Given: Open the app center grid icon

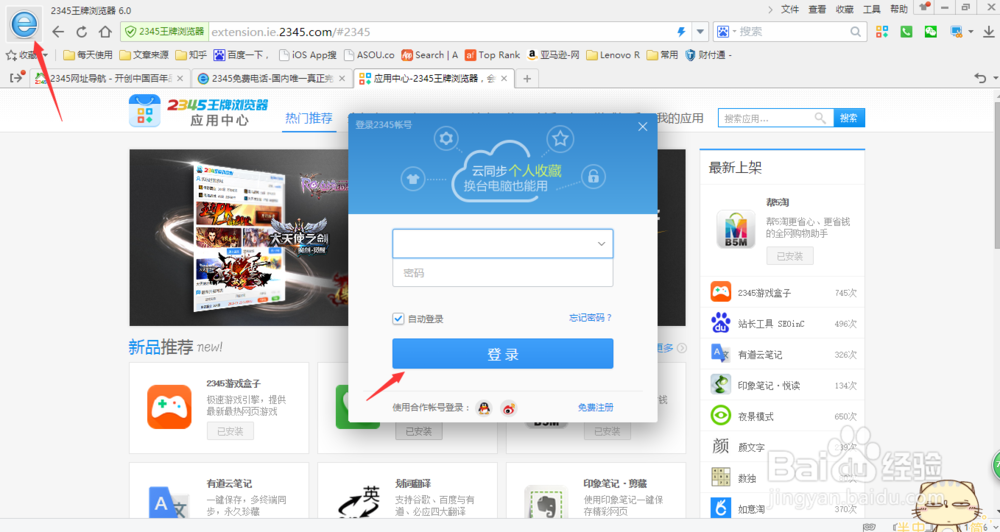Looking at the screenshot, I should click(x=882, y=31).
